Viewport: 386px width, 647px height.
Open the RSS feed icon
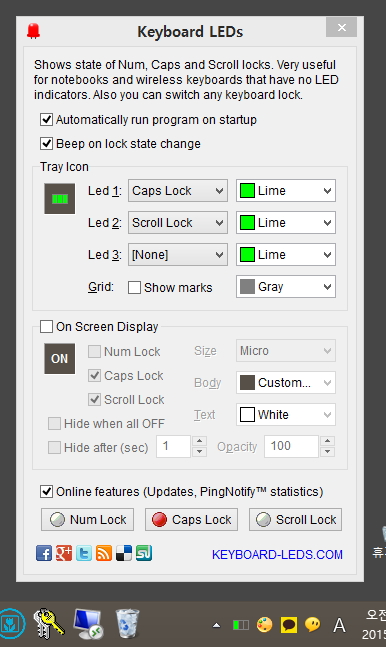click(x=104, y=553)
